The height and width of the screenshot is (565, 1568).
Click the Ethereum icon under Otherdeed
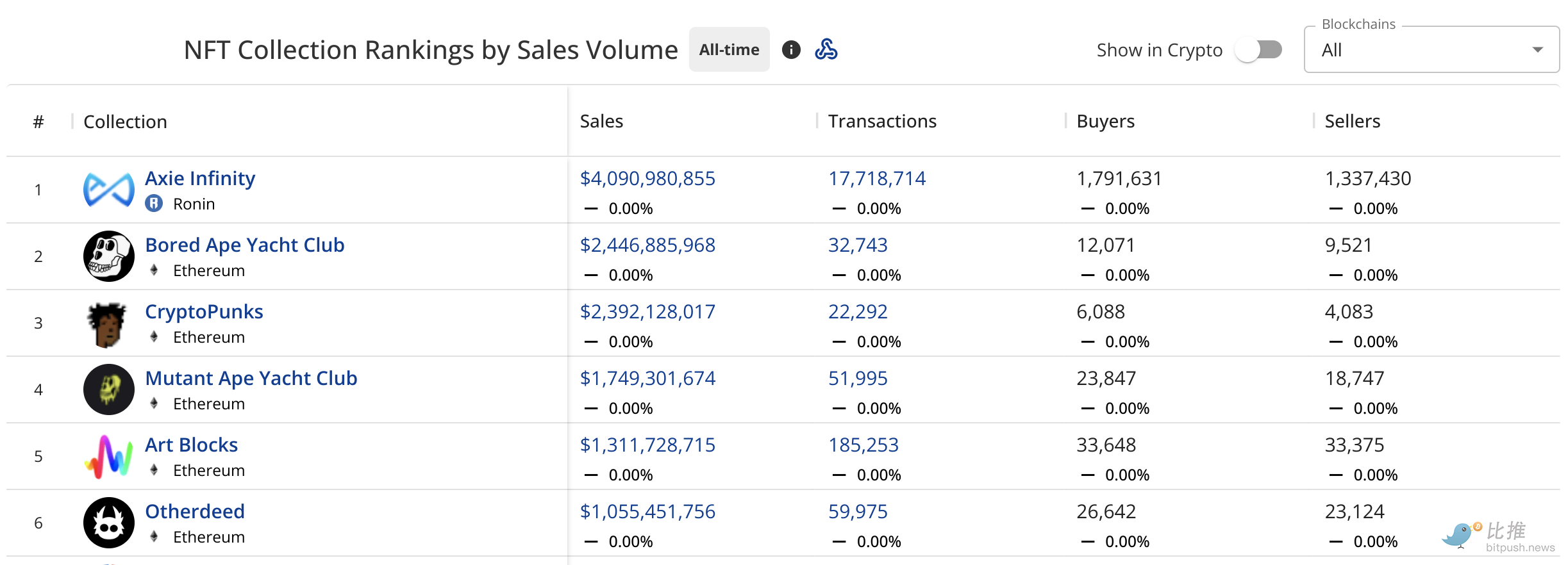(154, 537)
